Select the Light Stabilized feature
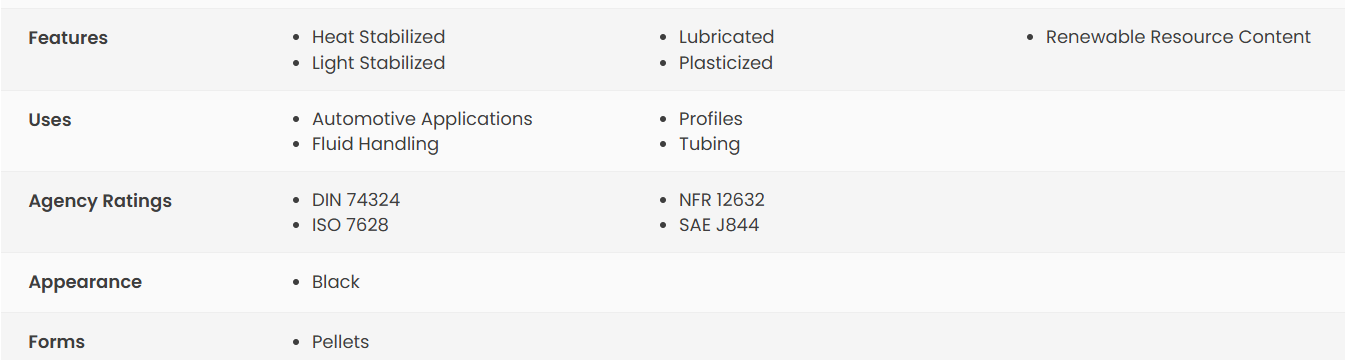Viewport: 1345px width, 360px height. pyautogui.click(x=378, y=63)
